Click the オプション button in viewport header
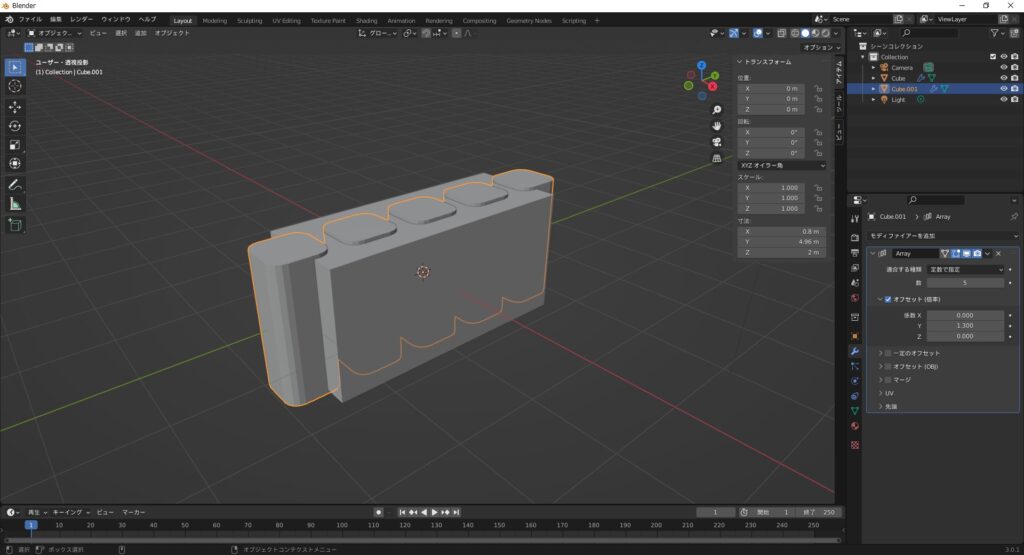 (x=817, y=47)
